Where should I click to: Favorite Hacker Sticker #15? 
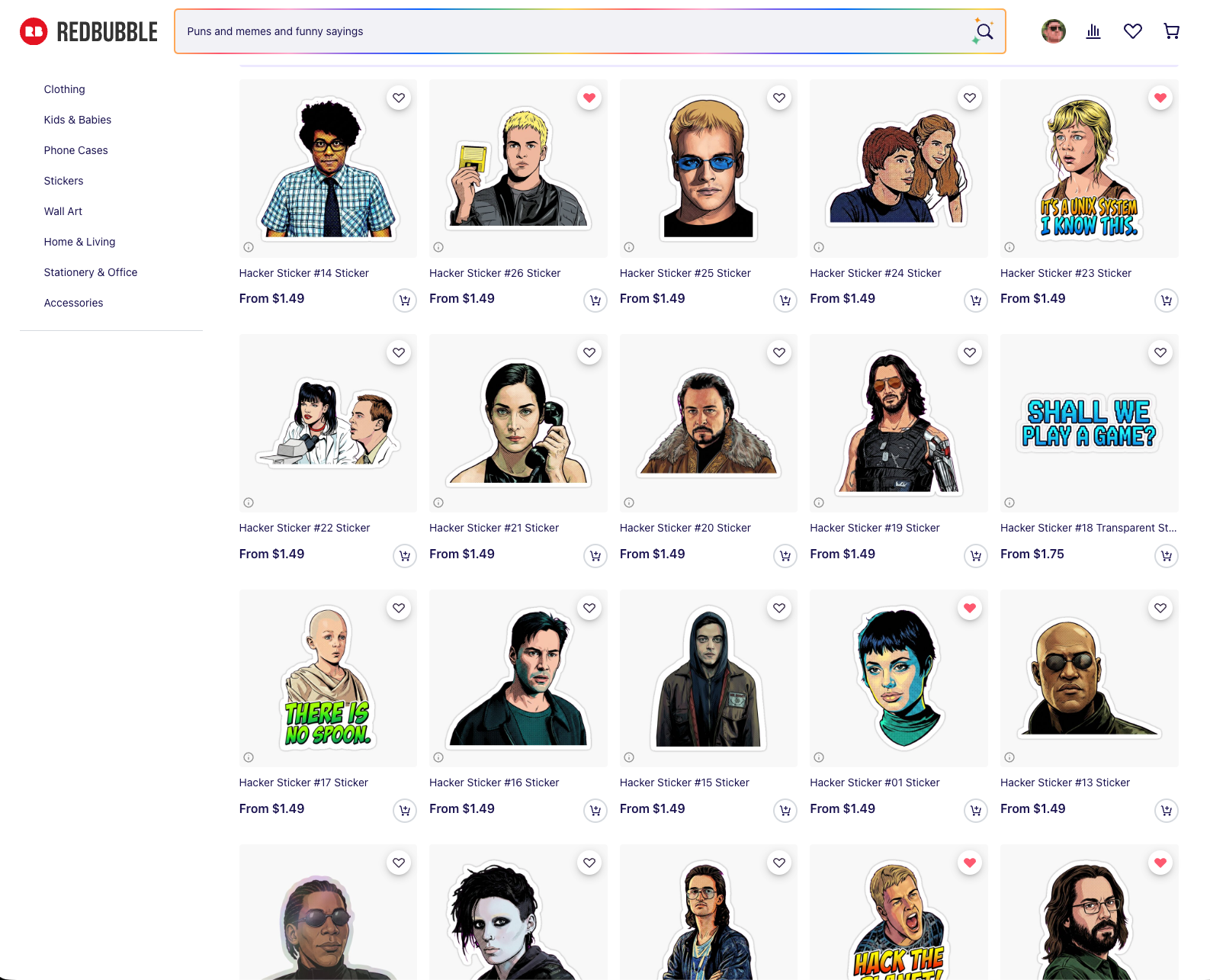pyautogui.click(x=779, y=608)
